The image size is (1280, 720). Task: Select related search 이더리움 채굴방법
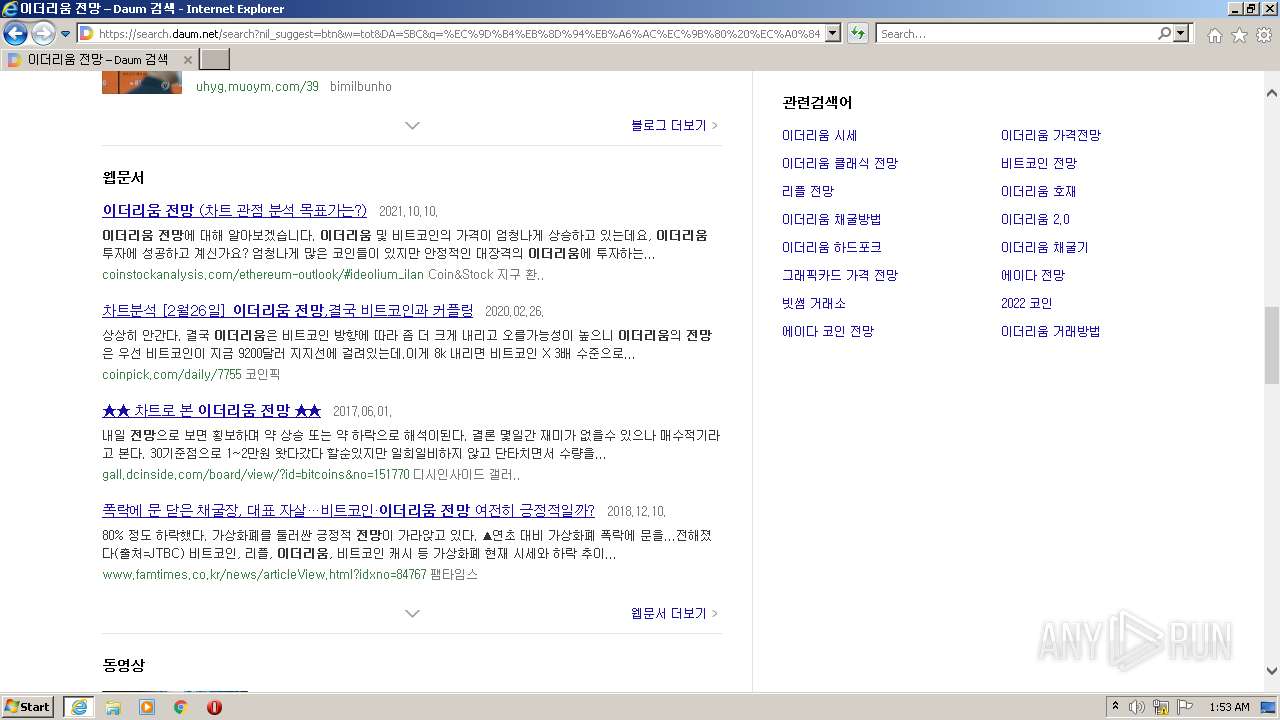[x=831, y=219]
